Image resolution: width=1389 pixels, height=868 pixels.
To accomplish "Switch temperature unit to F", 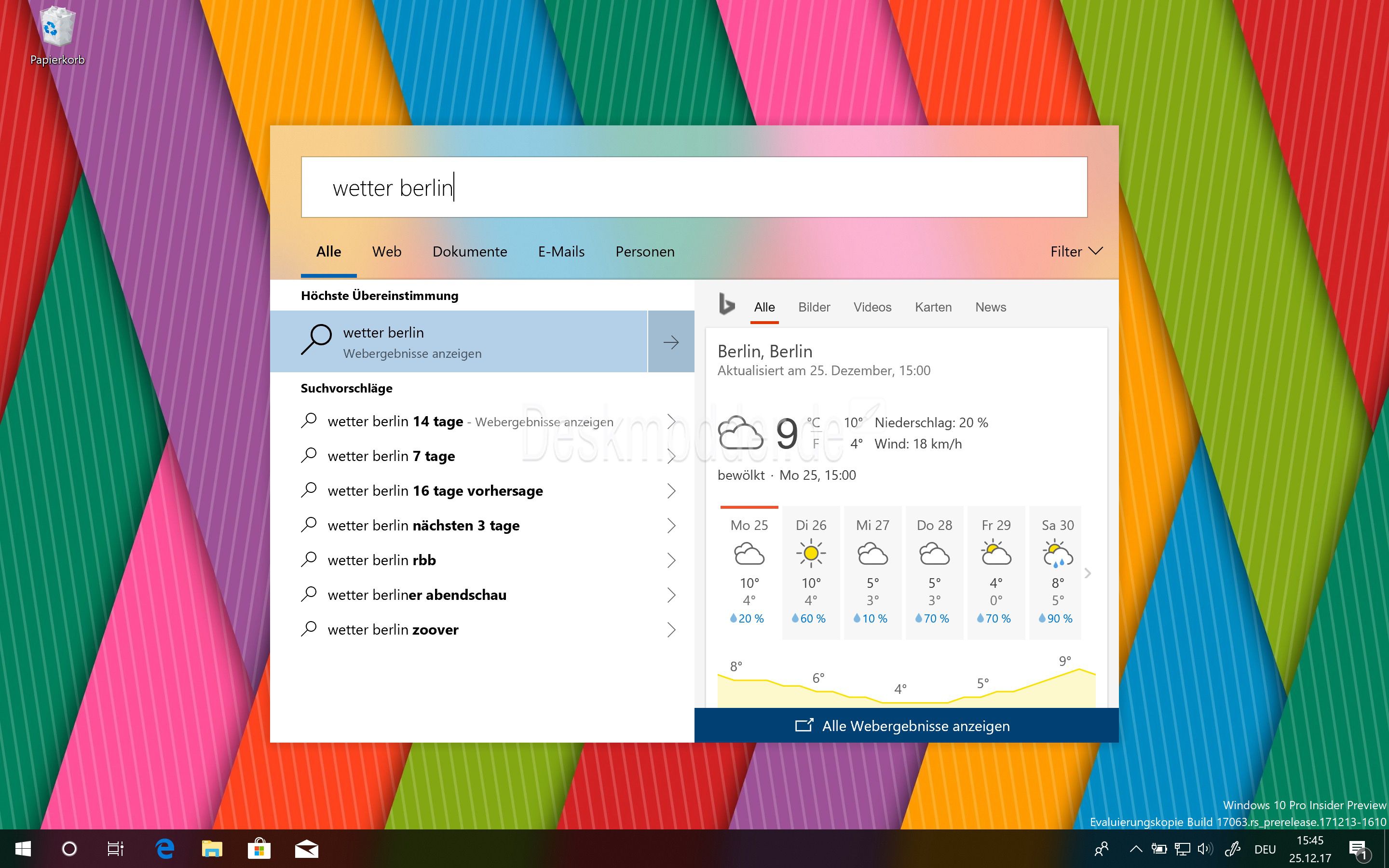I will 816,443.
